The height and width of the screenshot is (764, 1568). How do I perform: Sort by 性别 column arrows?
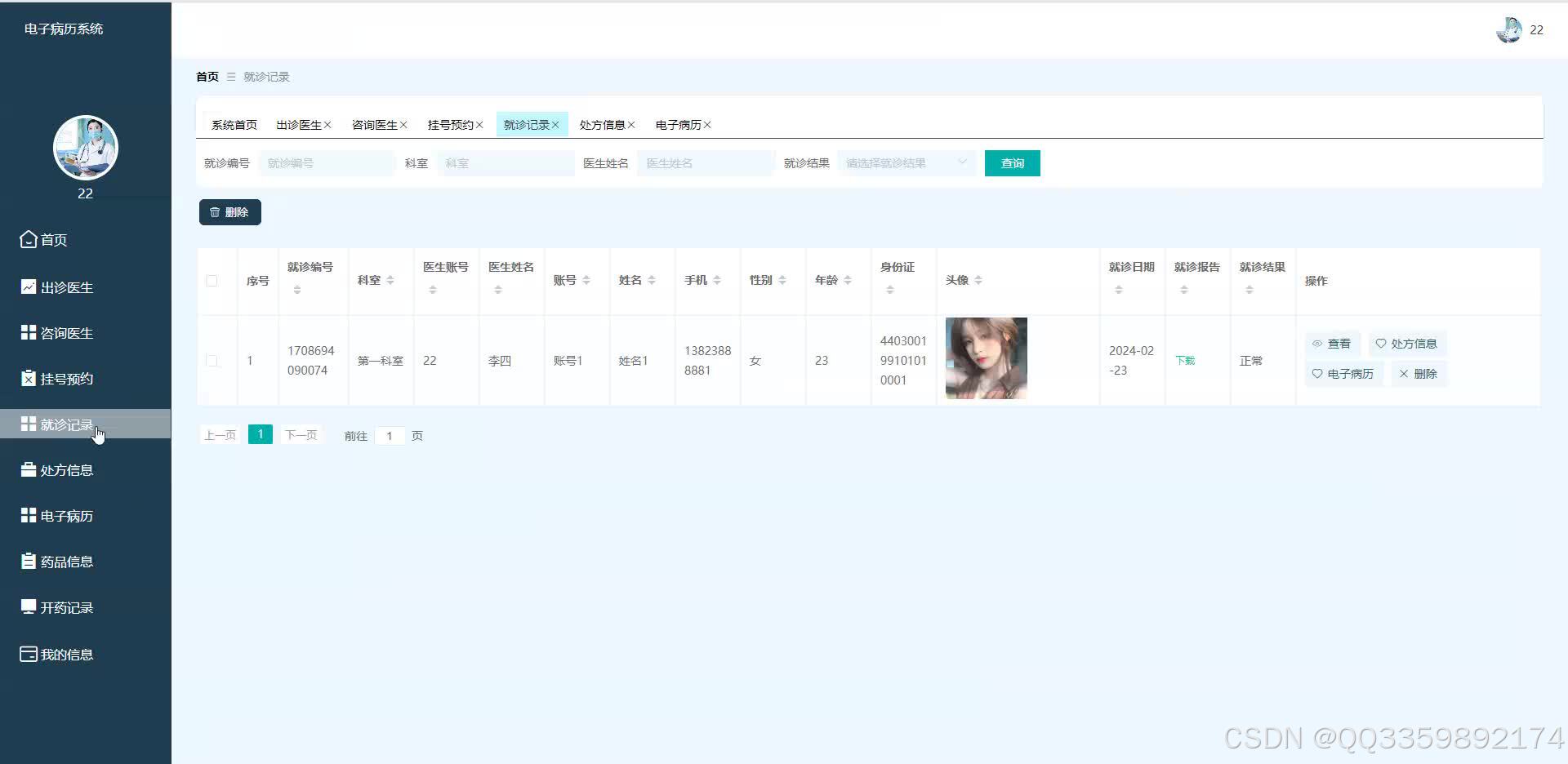782,280
